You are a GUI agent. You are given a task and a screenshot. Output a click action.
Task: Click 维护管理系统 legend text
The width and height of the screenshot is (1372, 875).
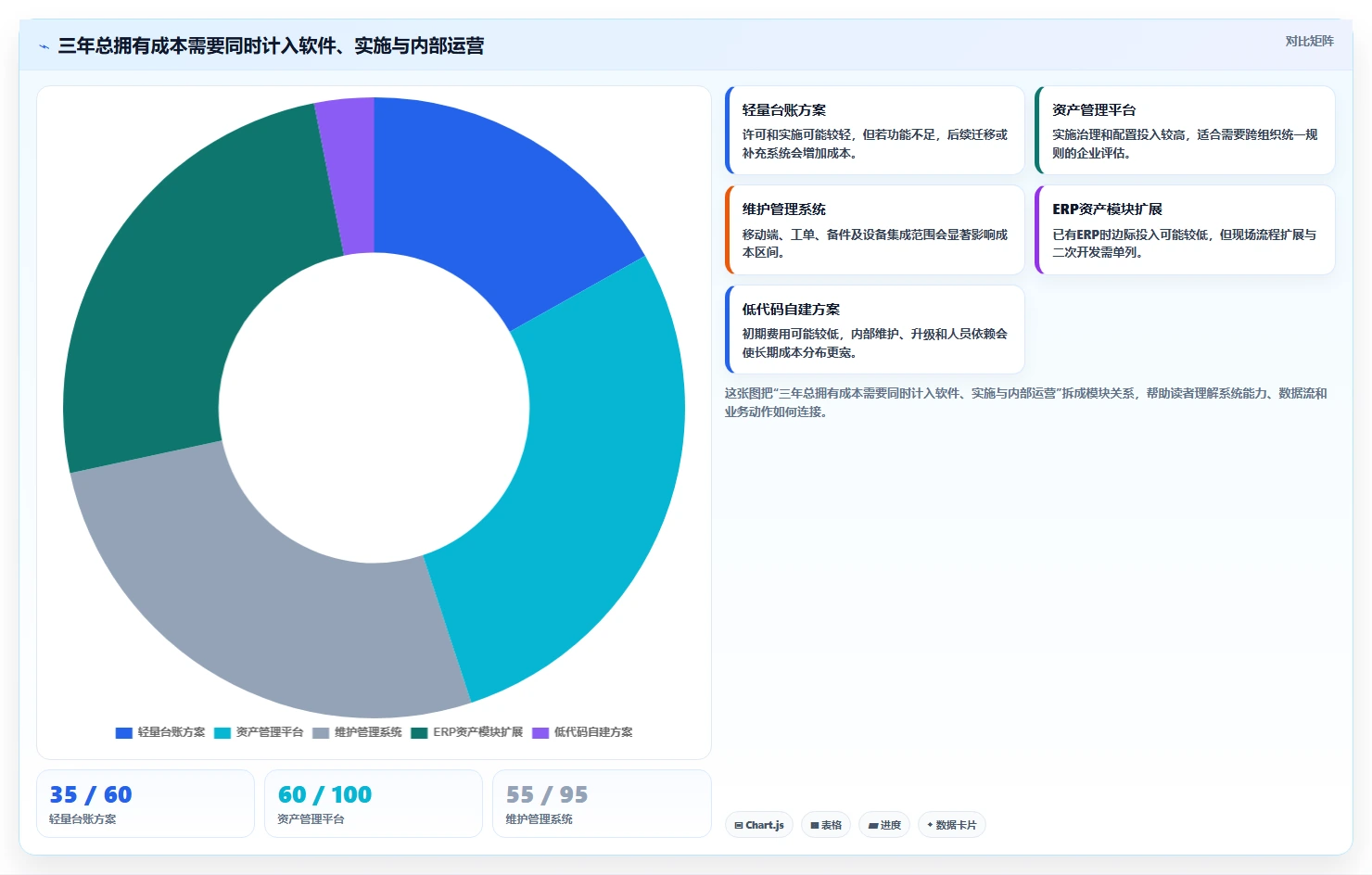[x=368, y=732]
